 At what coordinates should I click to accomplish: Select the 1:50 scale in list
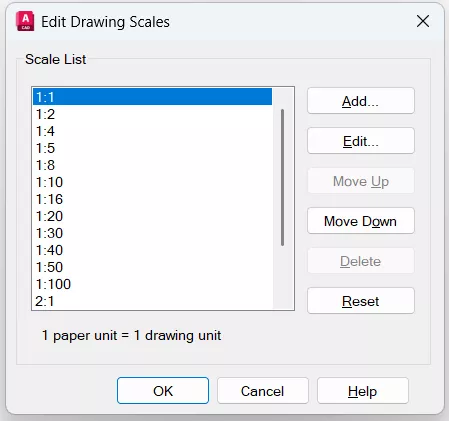click(x=152, y=267)
